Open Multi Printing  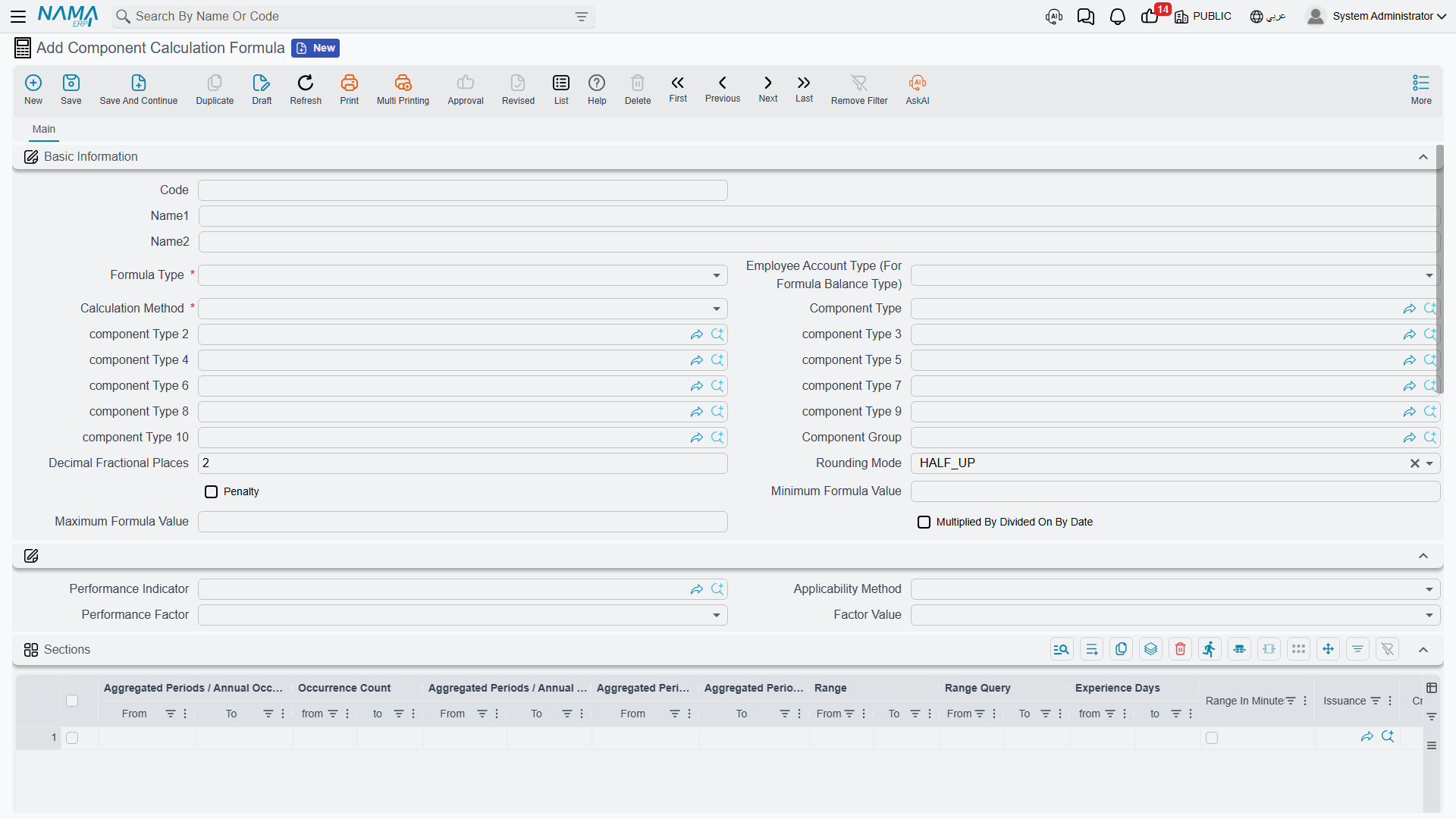tap(403, 89)
